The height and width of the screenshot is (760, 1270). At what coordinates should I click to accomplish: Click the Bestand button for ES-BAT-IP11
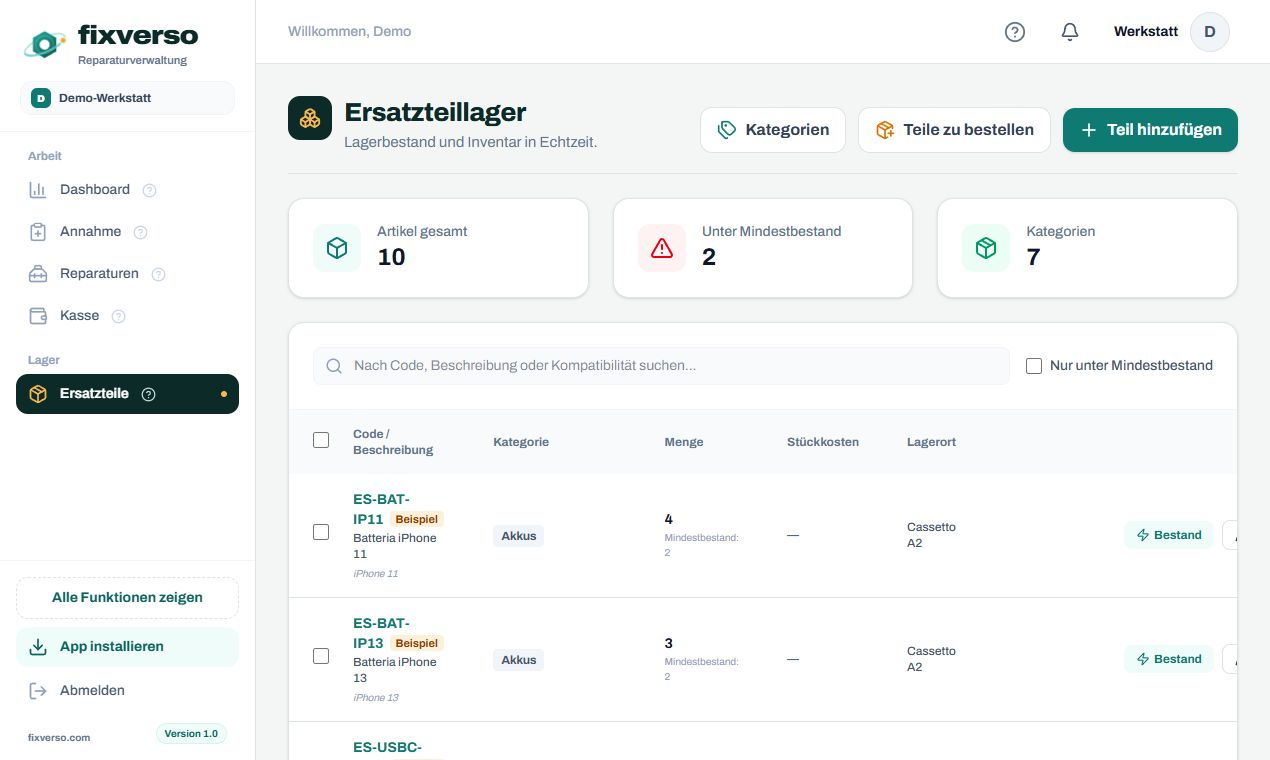pyautogui.click(x=1169, y=535)
